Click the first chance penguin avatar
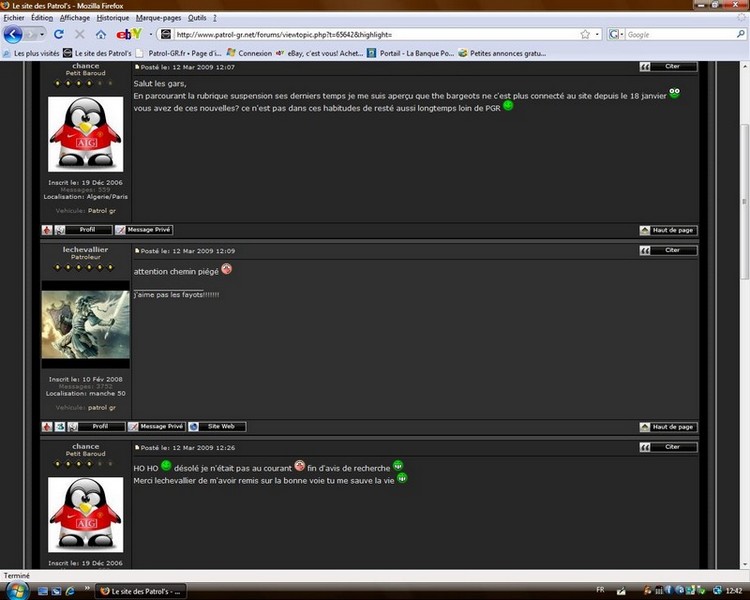This screenshot has height=600, width=750. tap(86, 134)
